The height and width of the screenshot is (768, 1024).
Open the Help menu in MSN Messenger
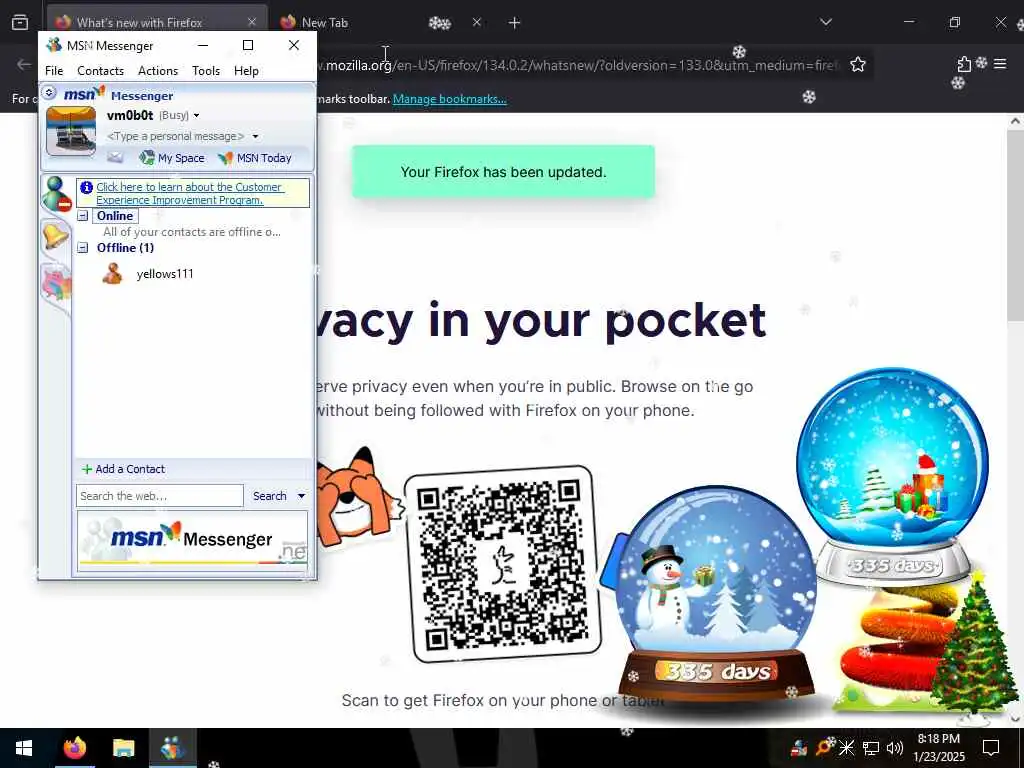tap(246, 71)
